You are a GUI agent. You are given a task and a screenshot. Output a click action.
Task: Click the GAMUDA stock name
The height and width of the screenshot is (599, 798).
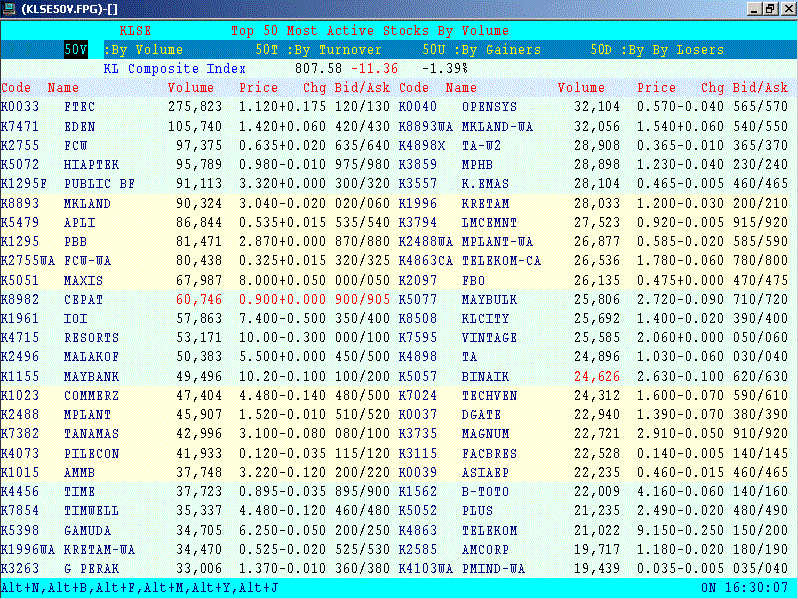click(88, 531)
